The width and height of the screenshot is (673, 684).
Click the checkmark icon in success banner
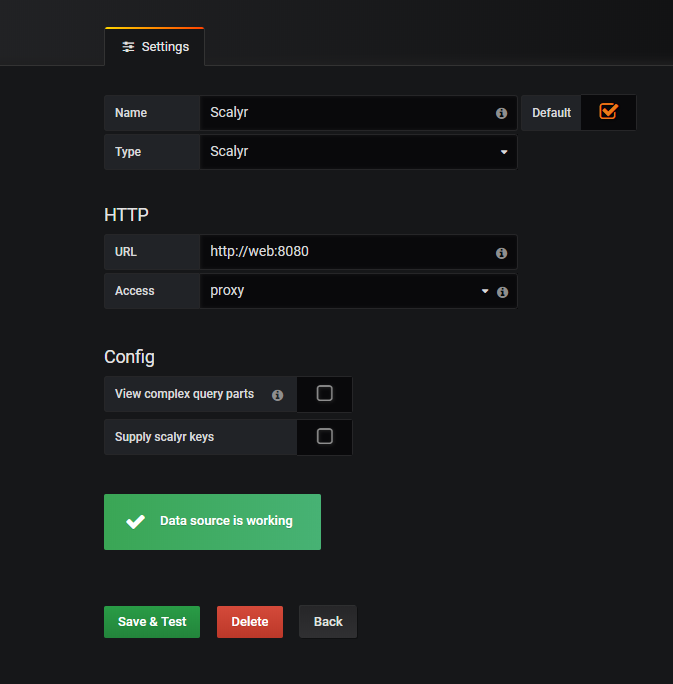[x=136, y=521]
